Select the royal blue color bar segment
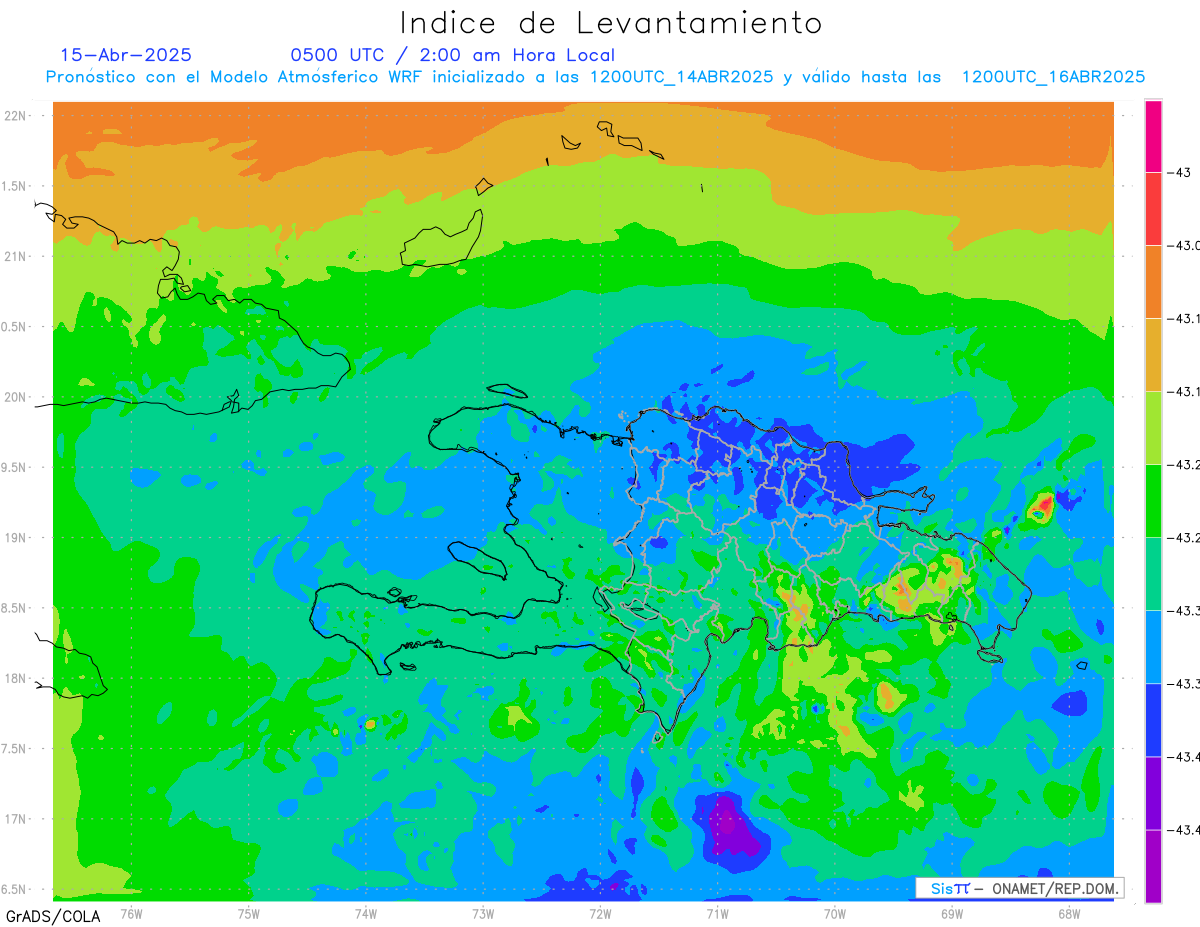Viewport: 1200px width, 927px height. pos(1153,720)
